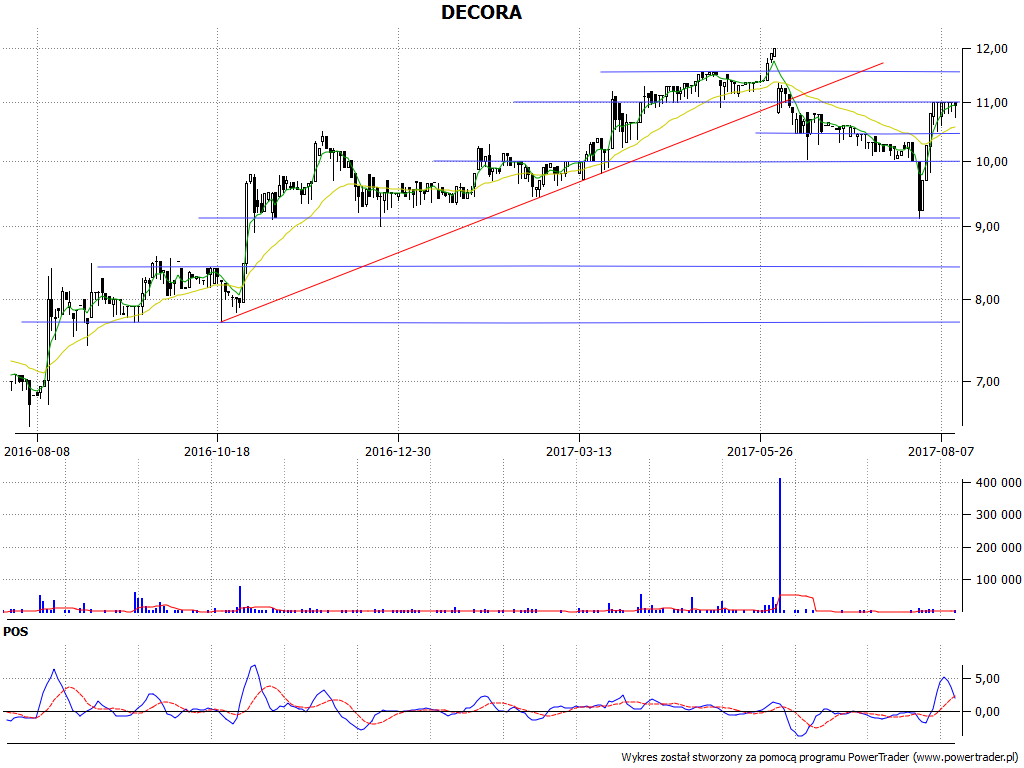Click the tallest volume spike bar
The width and height of the screenshot is (1024, 768).
coord(780,545)
